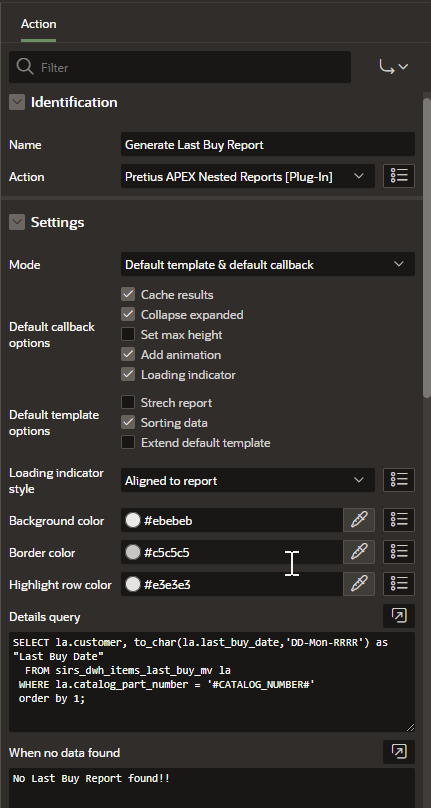Viewport: 431px width, 808px height.
Task: Collapse the Identification section
Action: click(17, 102)
